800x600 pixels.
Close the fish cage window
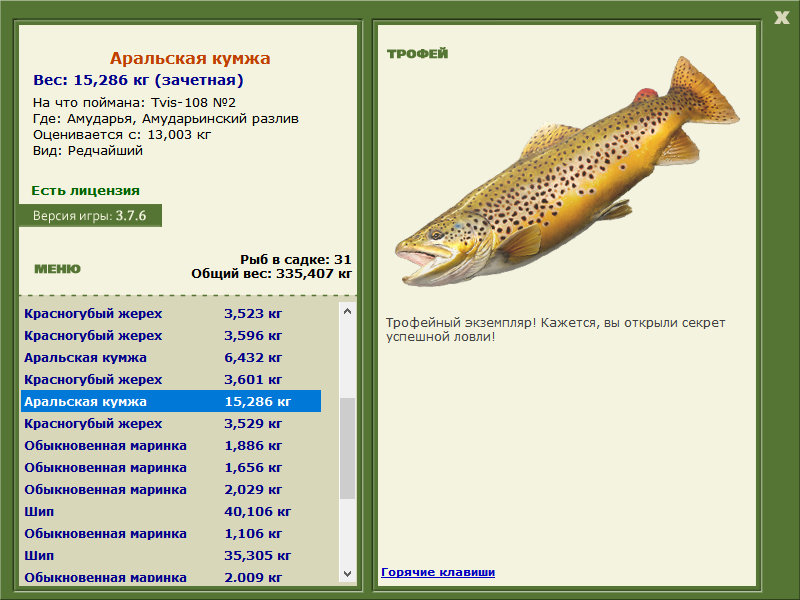tap(782, 18)
